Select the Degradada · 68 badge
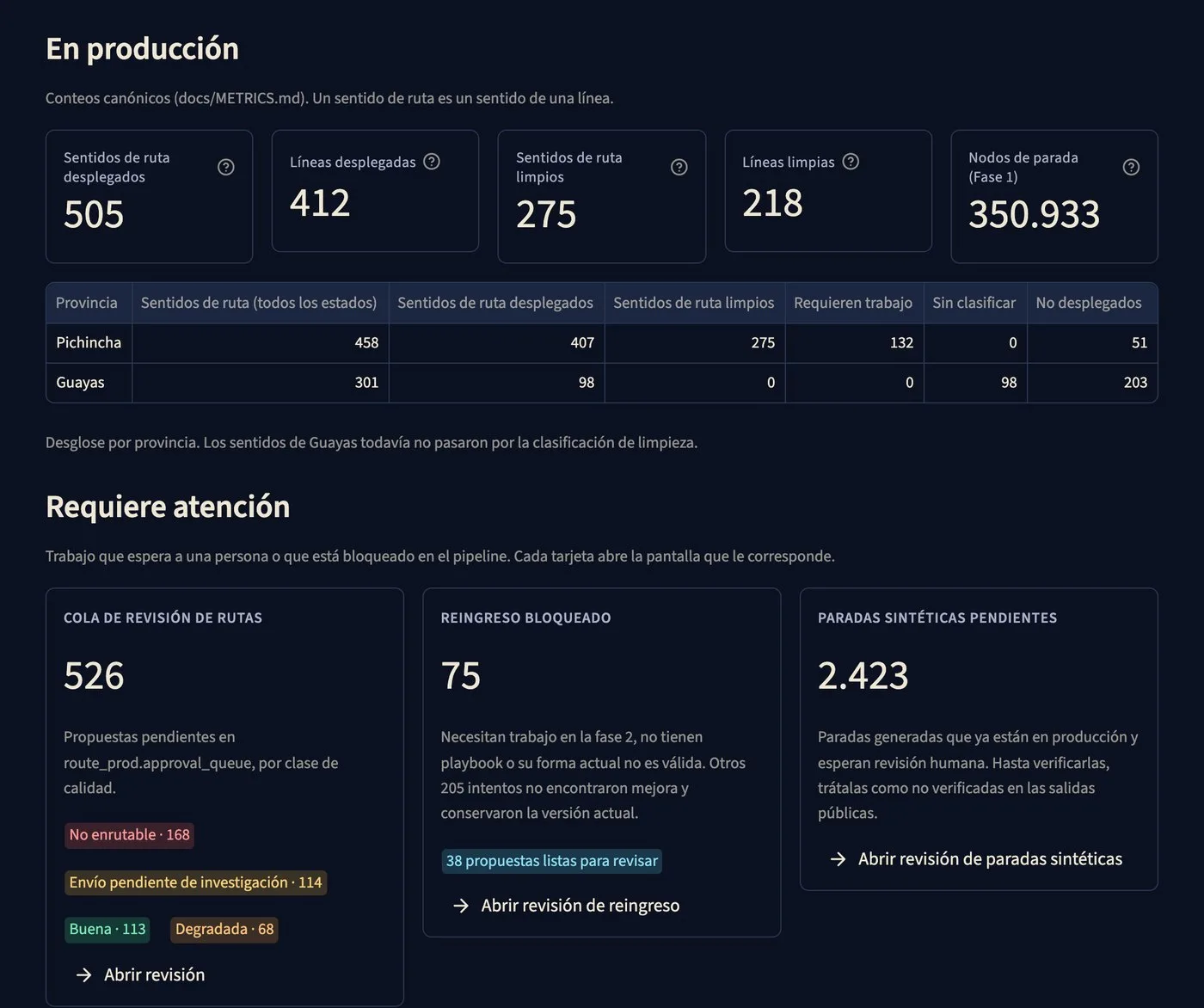This screenshot has height=1008, width=1204. click(224, 930)
